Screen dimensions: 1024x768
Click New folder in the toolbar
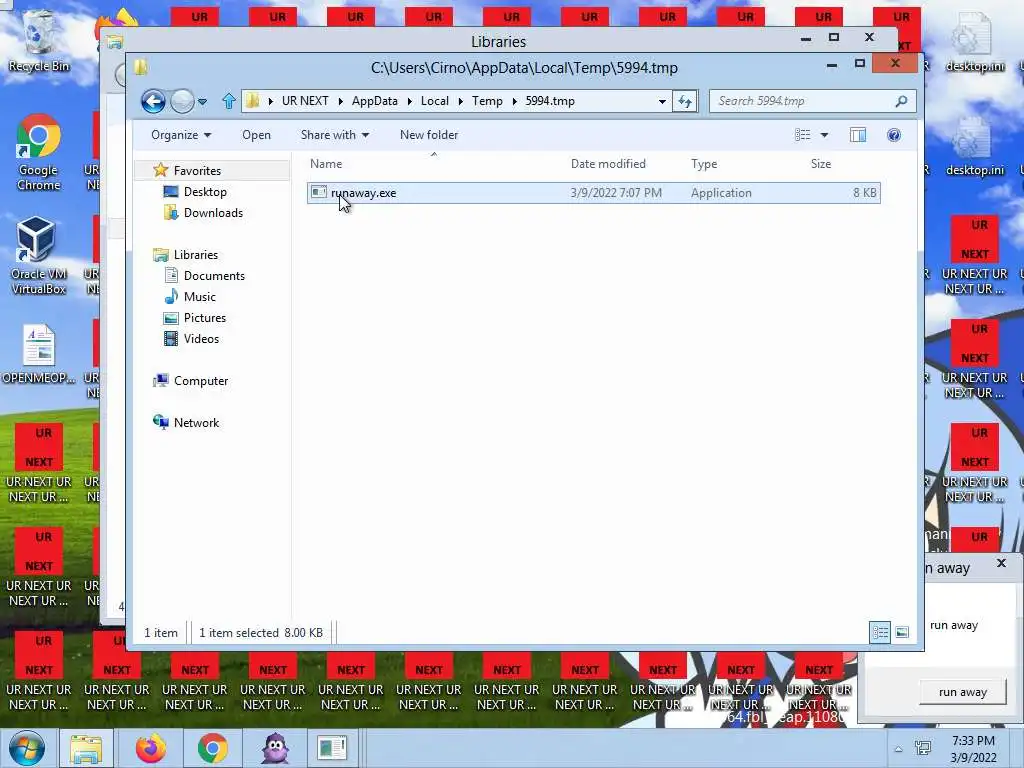click(429, 135)
